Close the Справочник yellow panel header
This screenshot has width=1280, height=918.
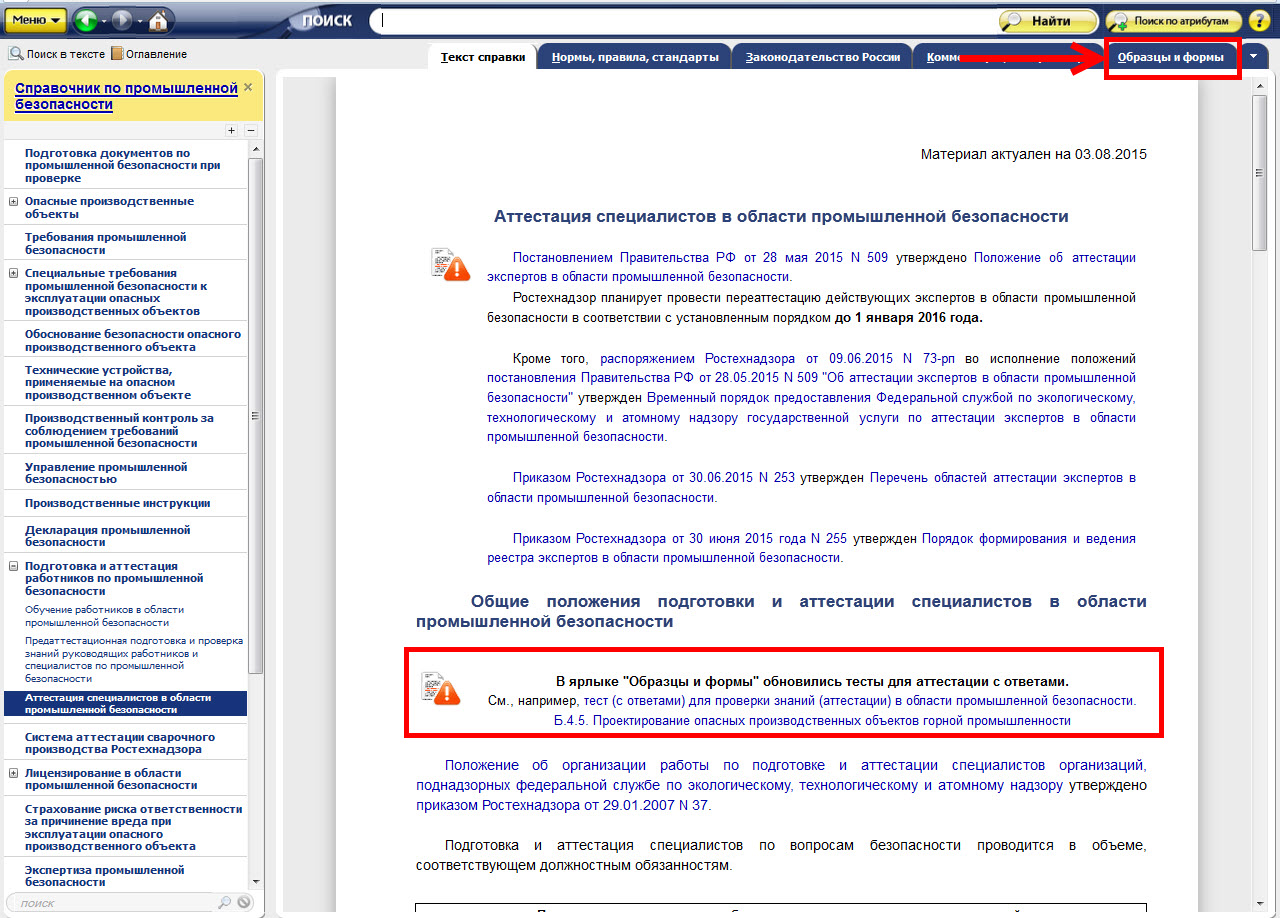pyautogui.click(x=248, y=87)
